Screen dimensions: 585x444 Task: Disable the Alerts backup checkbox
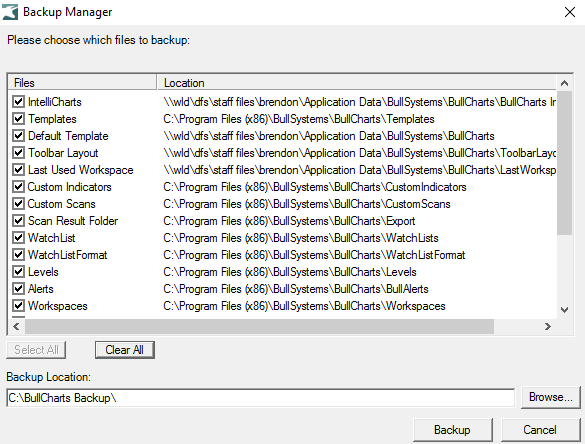pyautogui.click(x=18, y=289)
